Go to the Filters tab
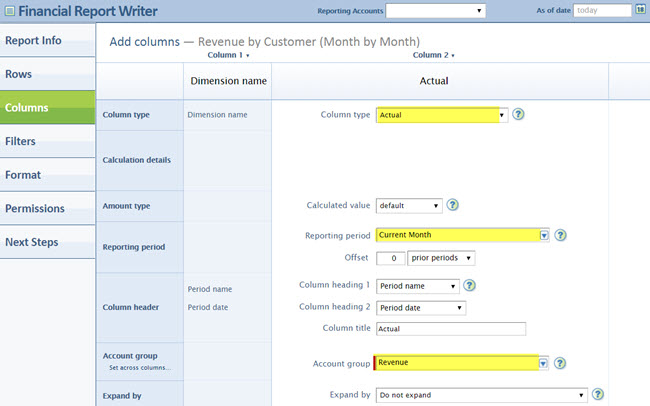The height and width of the screenshot is (406, 650). pos(47,142)
